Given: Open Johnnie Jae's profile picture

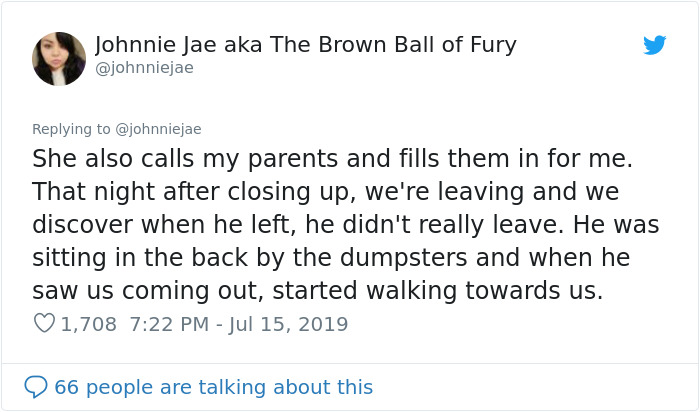Looking at the screenshot, I should coord(58,57).
